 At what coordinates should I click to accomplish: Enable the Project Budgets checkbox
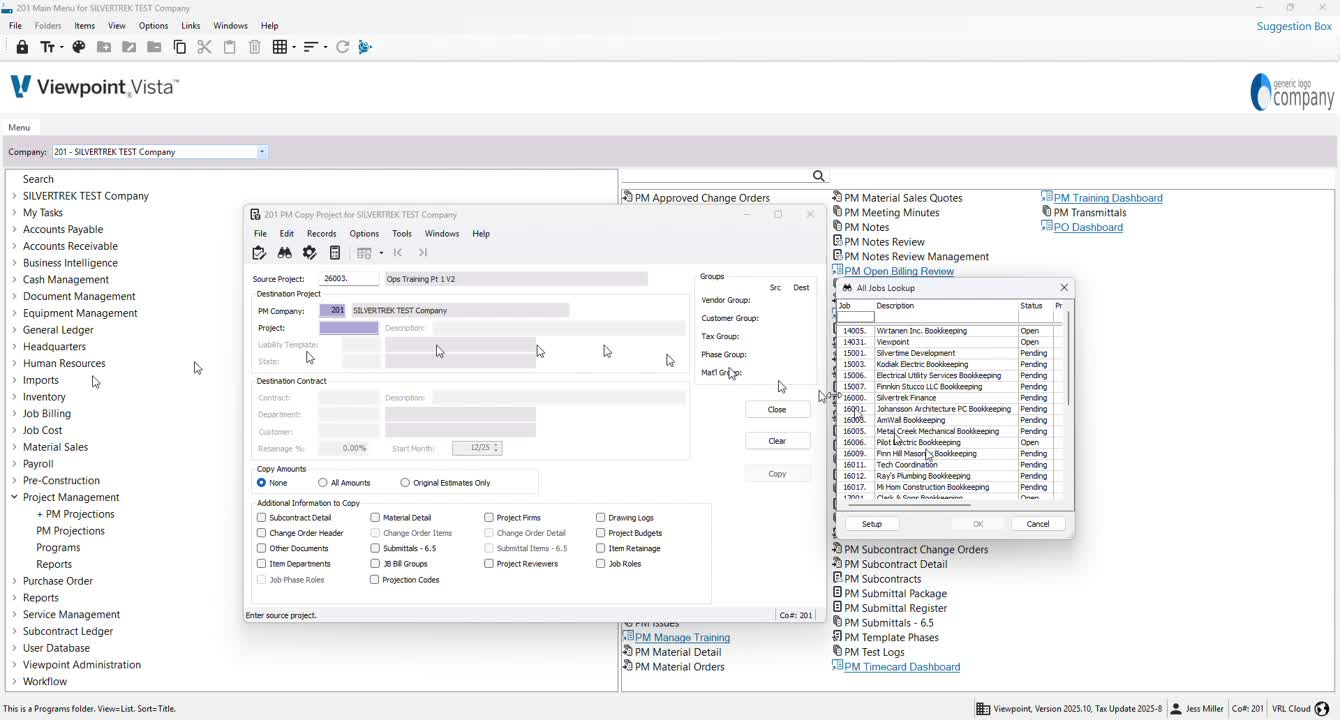pyautogui.click(x=601, y=533)
